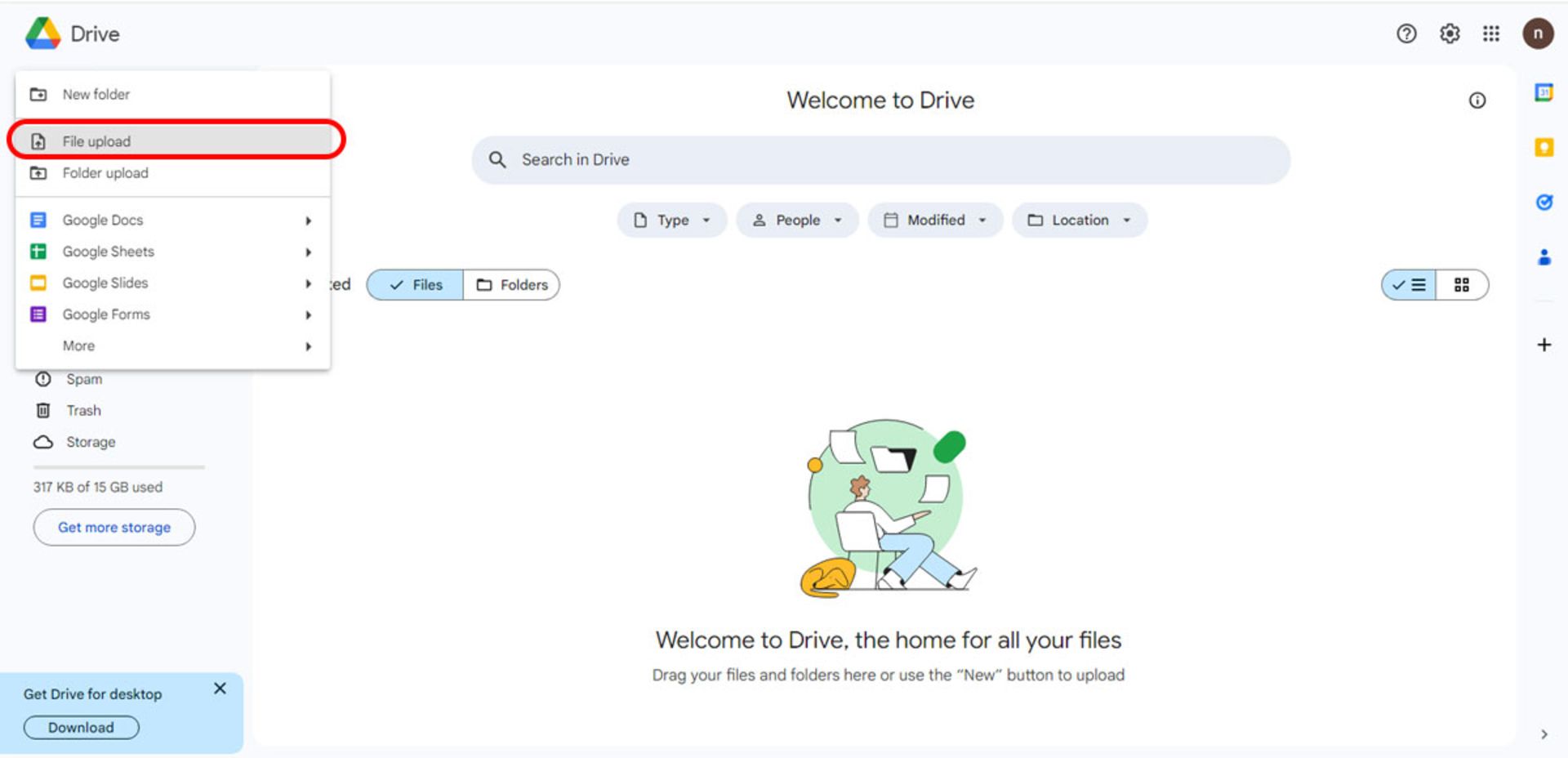Image resolution: width=1568 pixels, height=758 pixels.
Task: Expand the Google Forms submenu arrow
Action: pyautogui.click(x=309, y=315)
